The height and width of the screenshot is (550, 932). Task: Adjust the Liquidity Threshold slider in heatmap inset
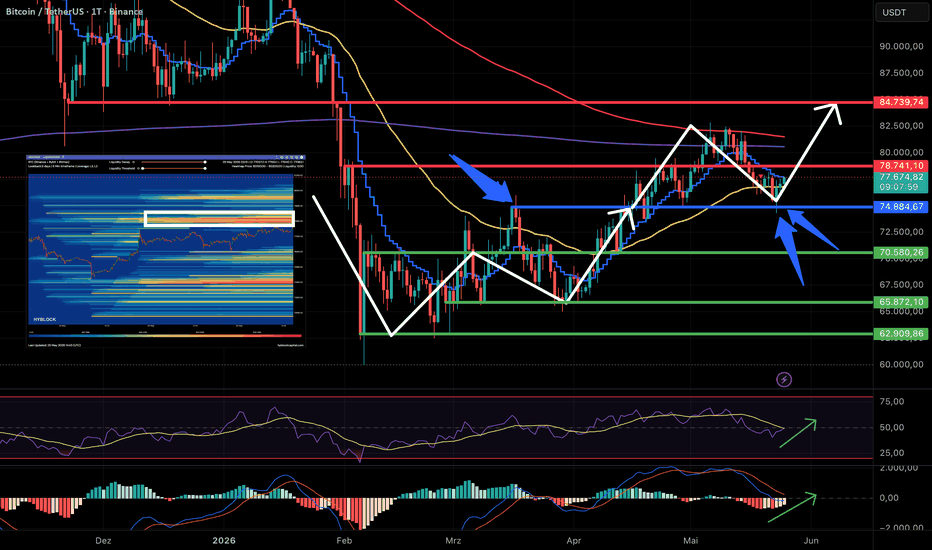[173, 168]
